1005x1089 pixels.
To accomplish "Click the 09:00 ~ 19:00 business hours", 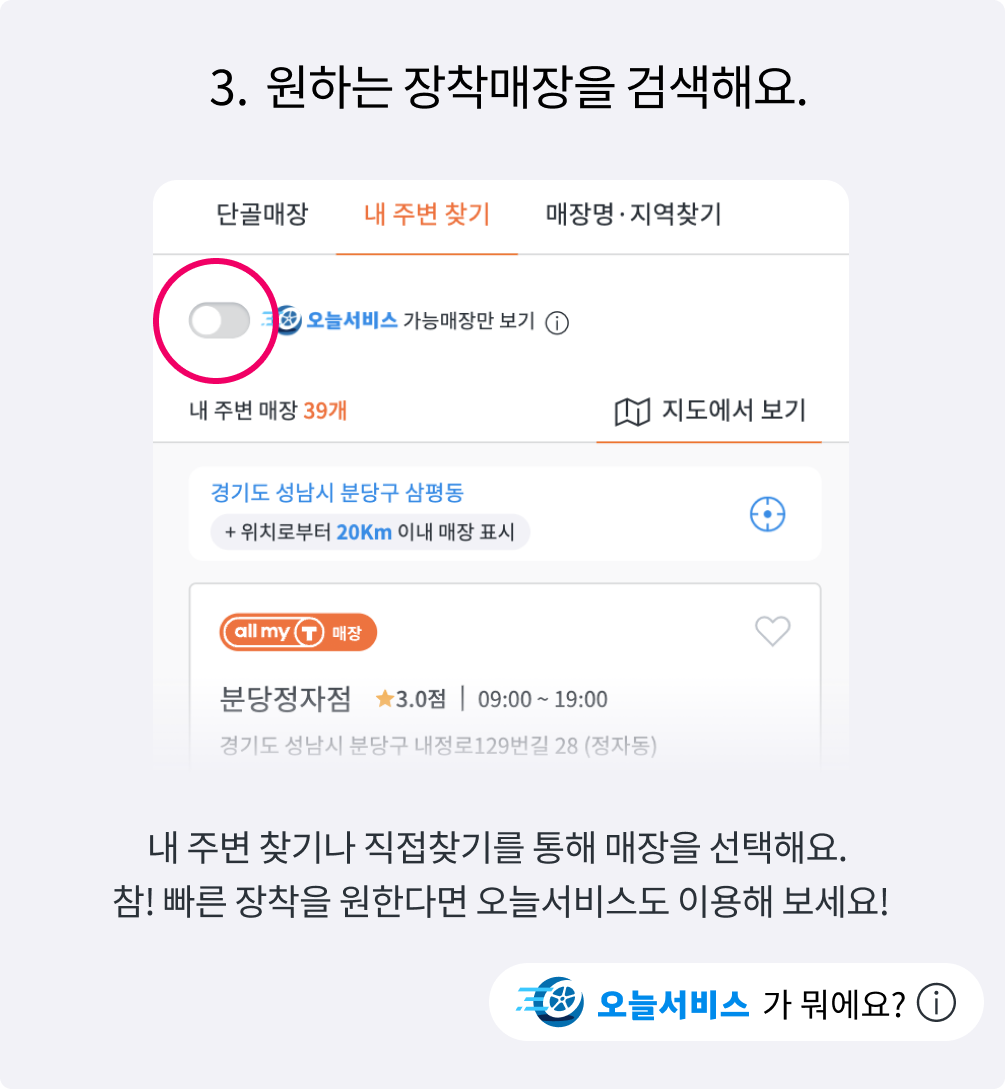I will coord(543,700).
